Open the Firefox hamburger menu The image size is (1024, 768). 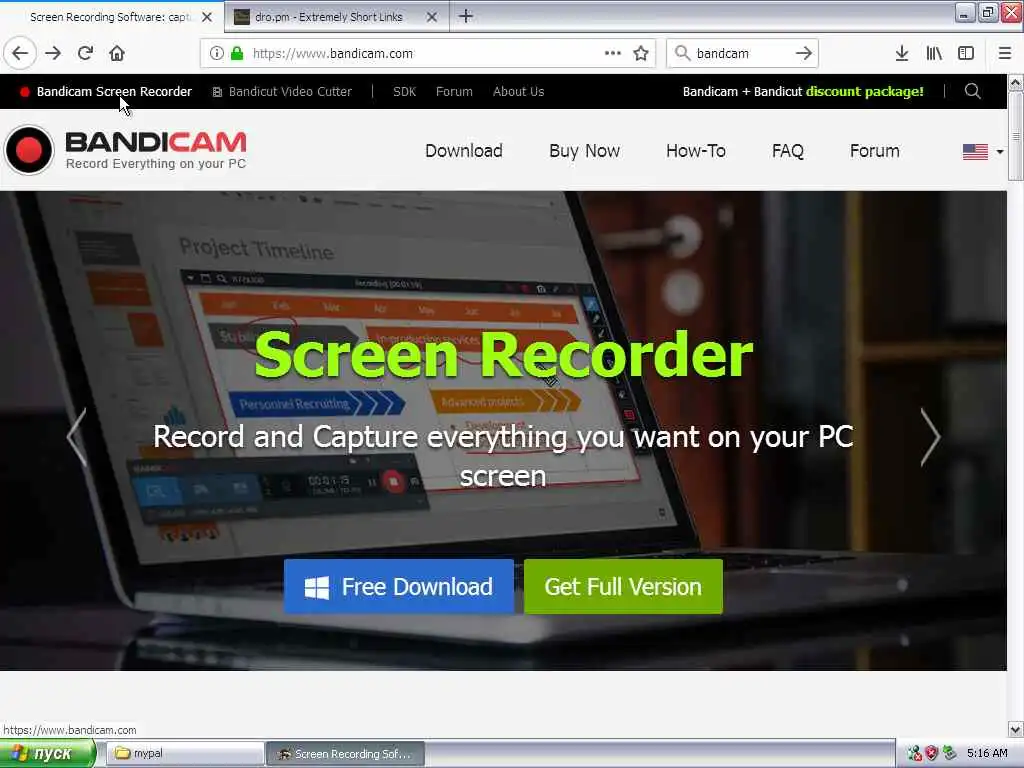tap(1004, 53)
